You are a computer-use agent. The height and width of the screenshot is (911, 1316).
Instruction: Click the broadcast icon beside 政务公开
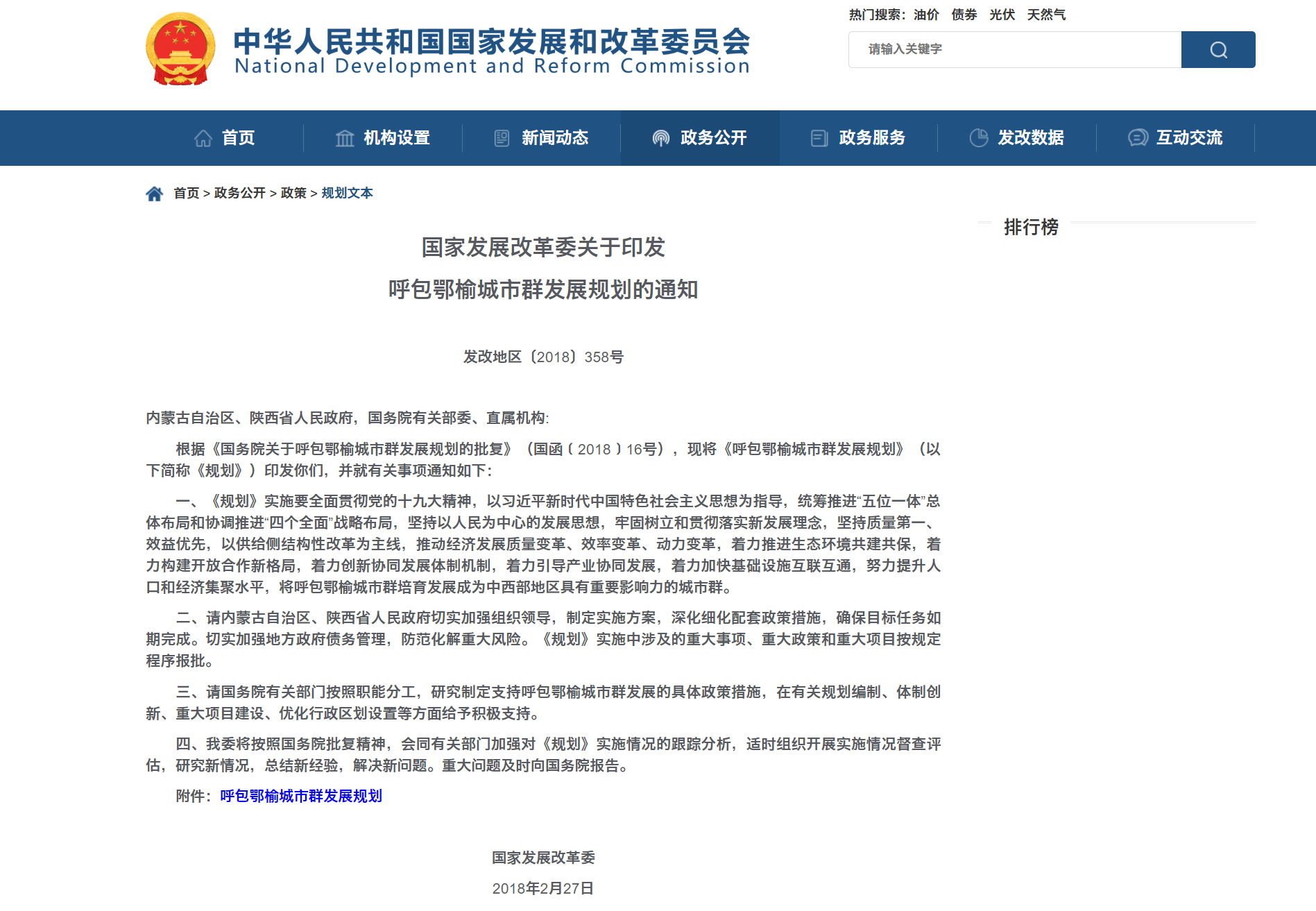(x=661, y=138)
